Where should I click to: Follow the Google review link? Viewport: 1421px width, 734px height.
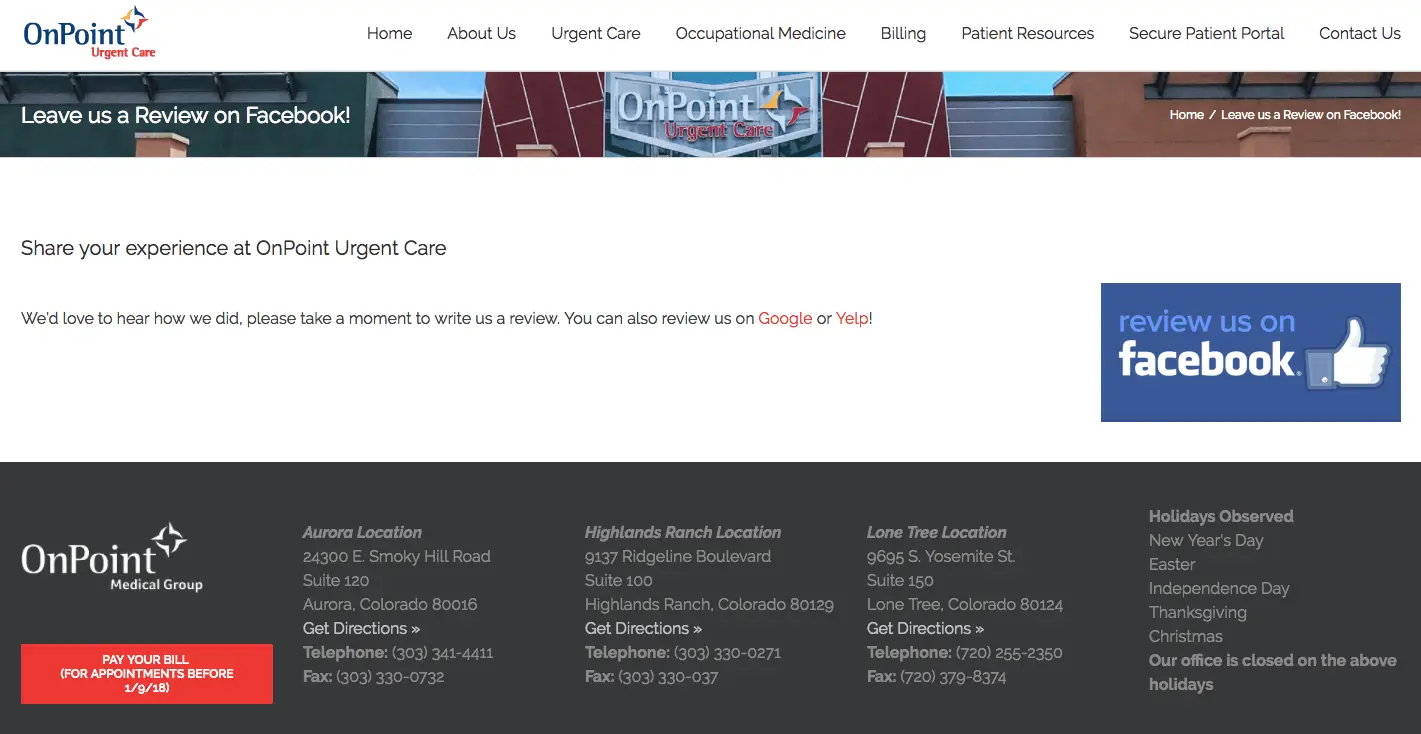pyautogui.click(x=785, y=318)
